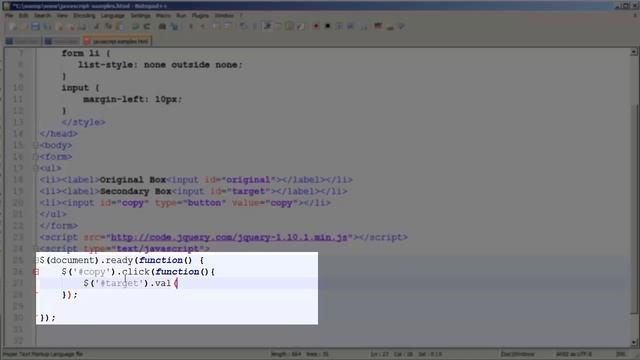Click the Zoom Out toolbar icon

pyautogui.click(x=203, y=27)
